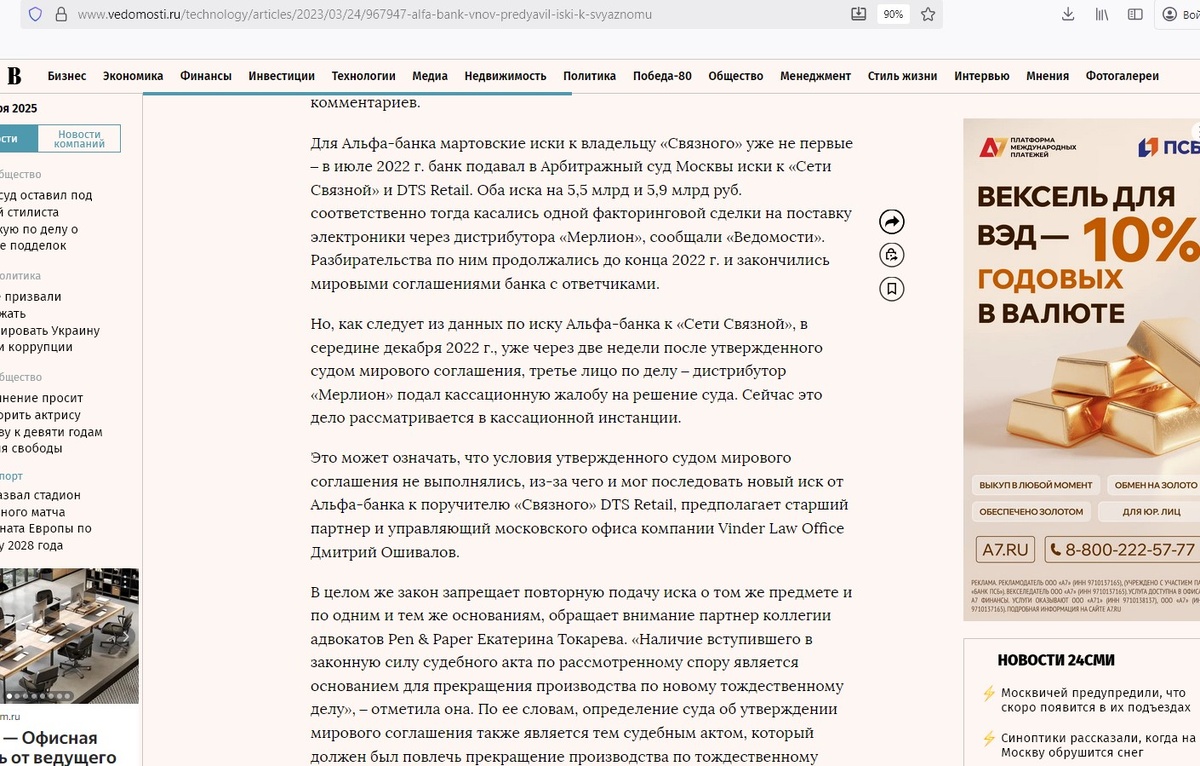Open the Фотогалереи section
Viewport: 1200px width, 766px height.
point(1122,76)
